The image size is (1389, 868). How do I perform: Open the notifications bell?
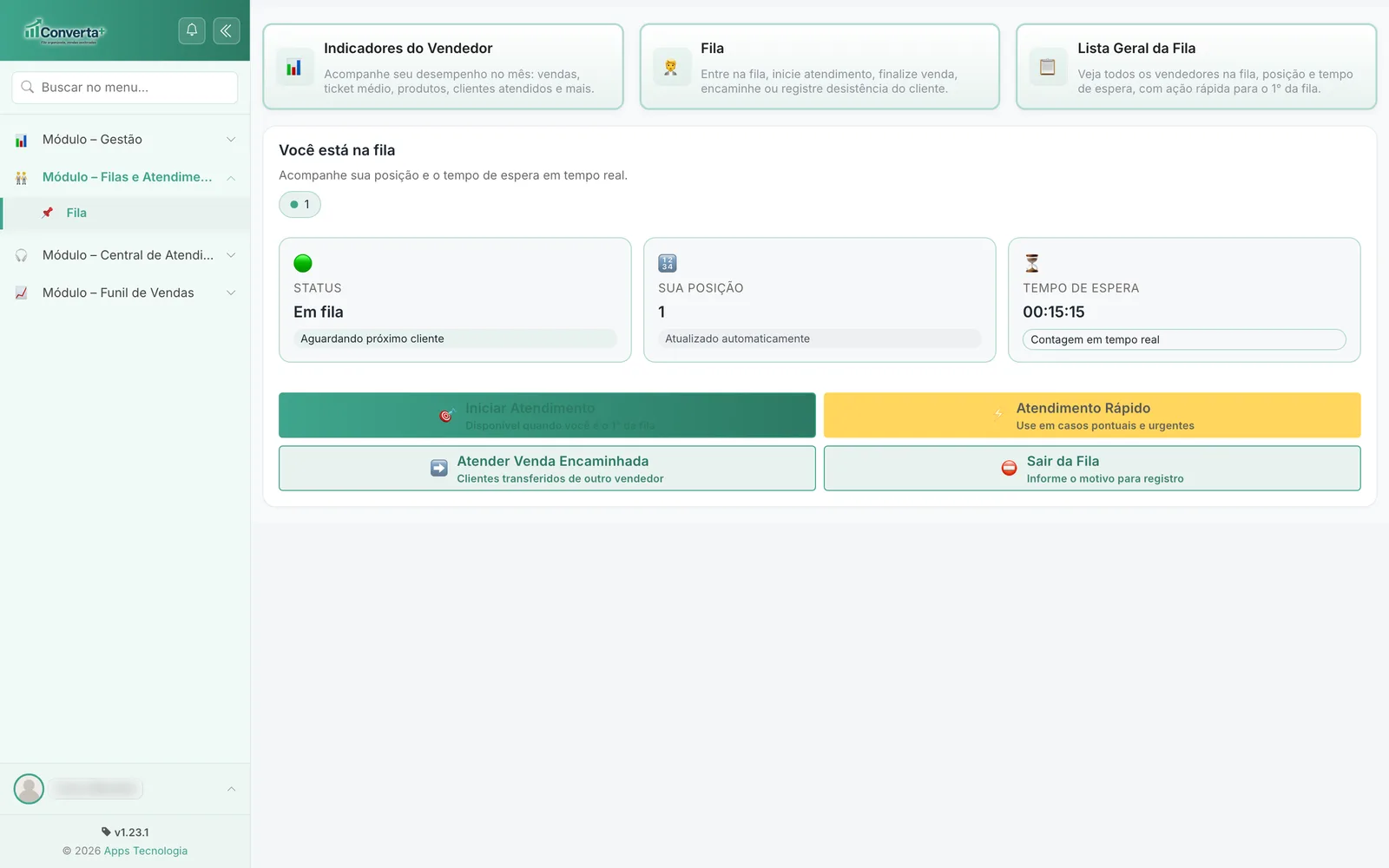pyautogui.click(x=192, y=30)
